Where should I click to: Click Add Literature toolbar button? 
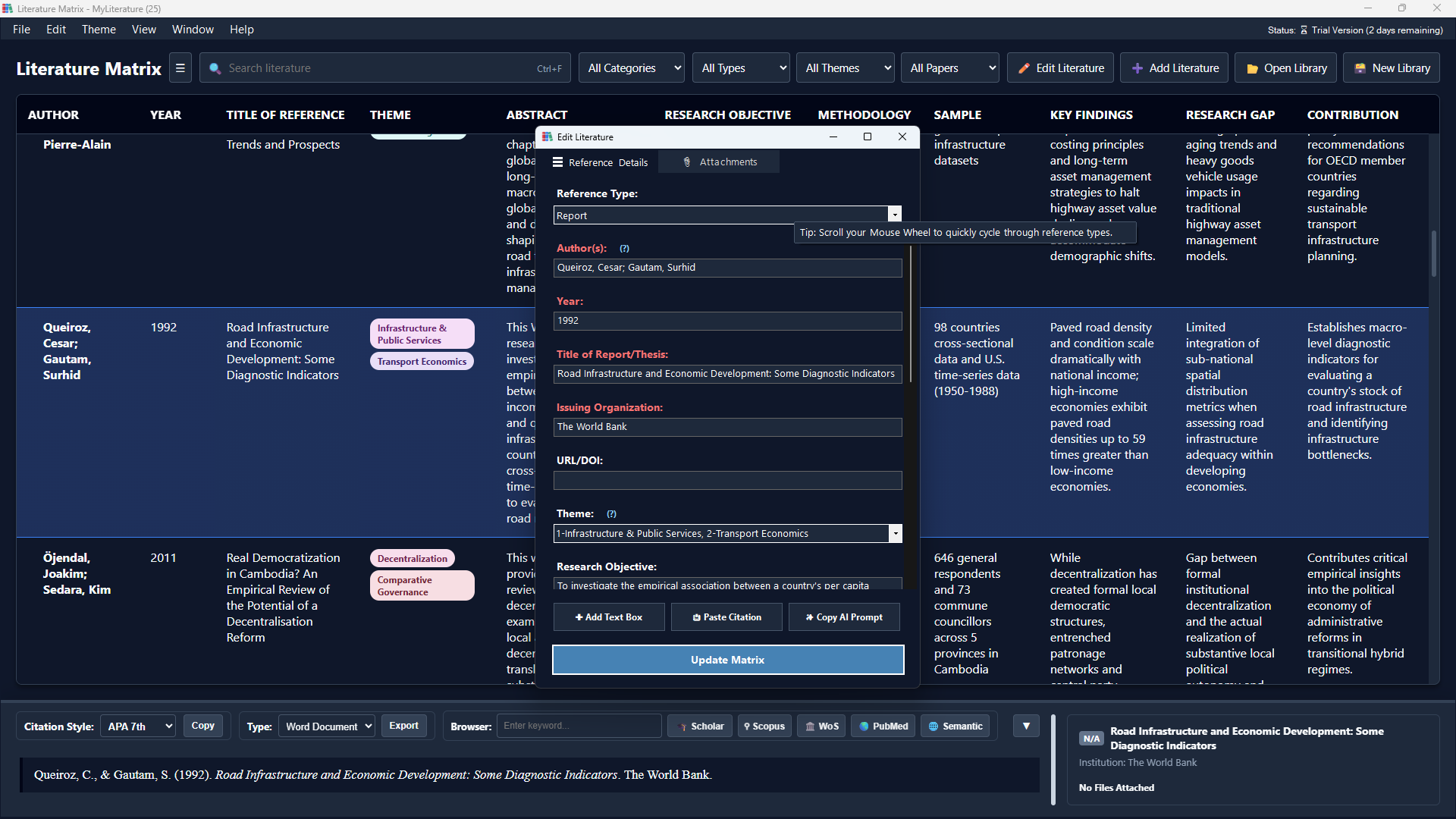coord(1175,68)
